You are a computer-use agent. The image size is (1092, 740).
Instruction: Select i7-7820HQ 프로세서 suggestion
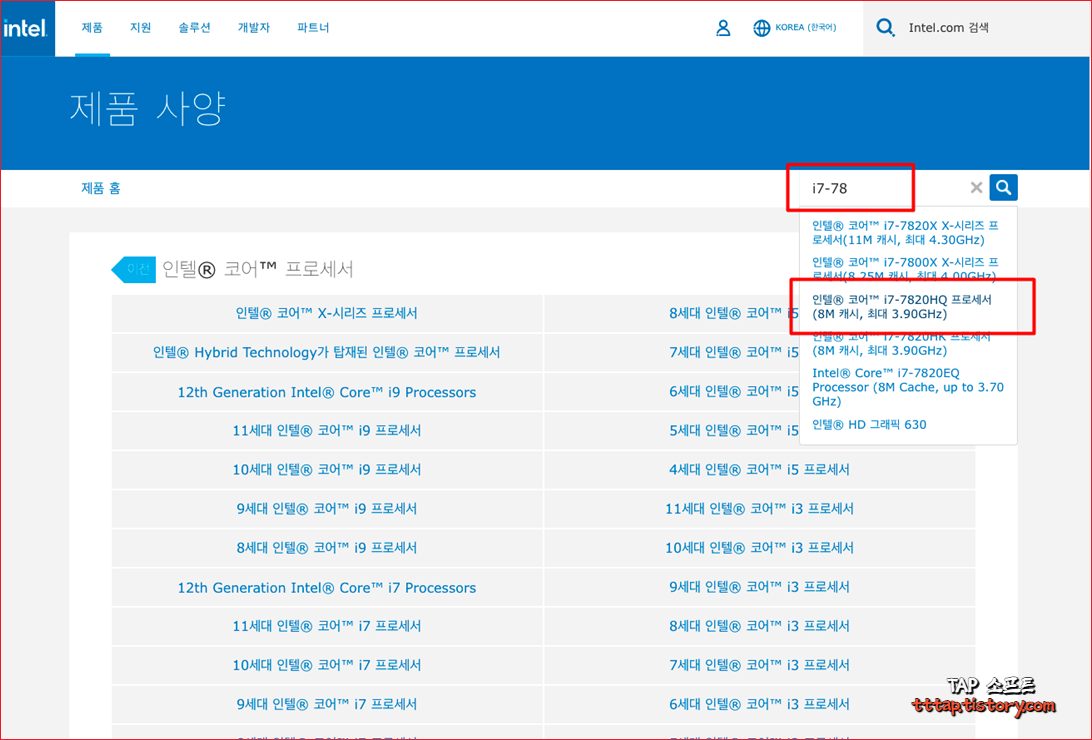pyautogui.click(x=902, y=306)
